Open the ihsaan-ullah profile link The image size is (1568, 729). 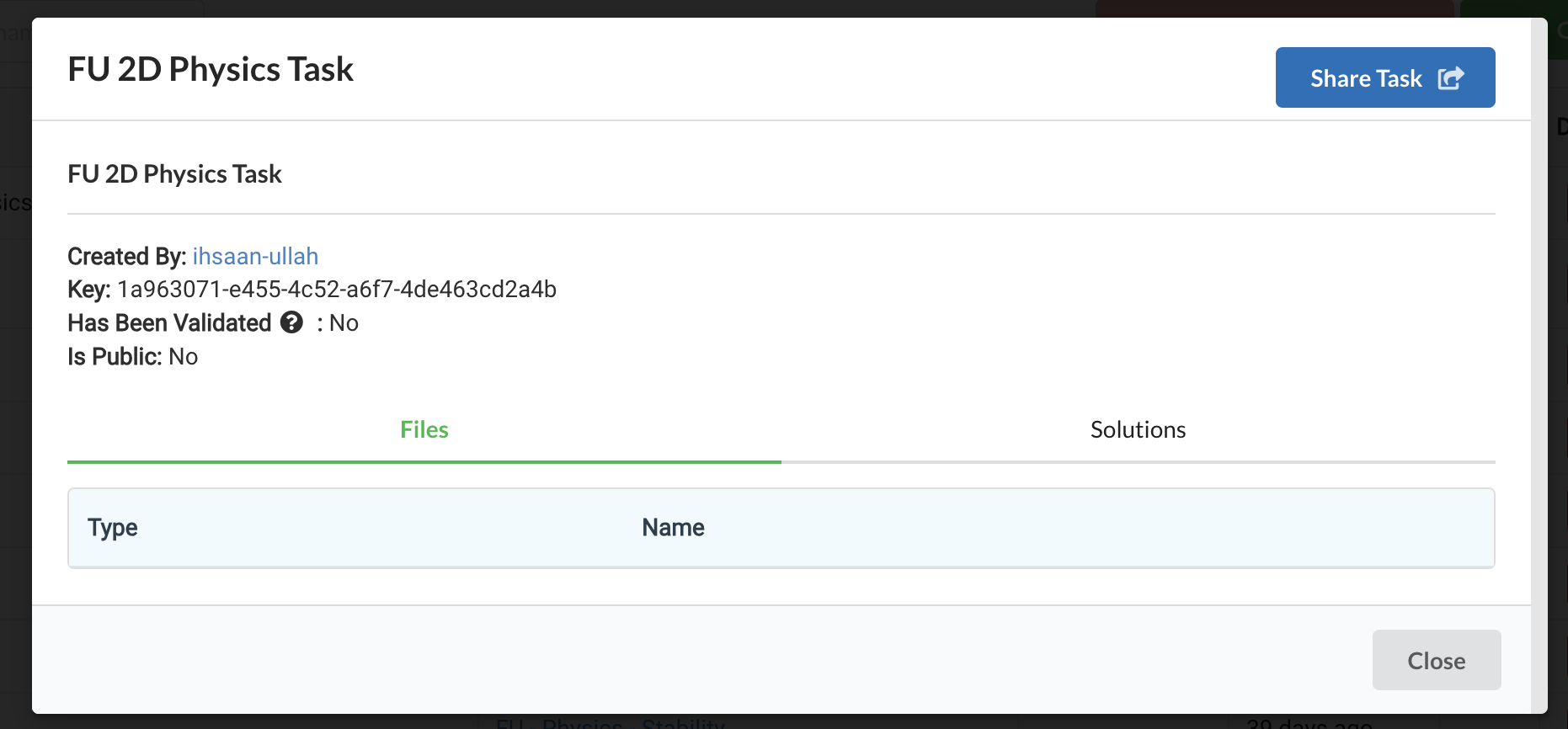[x=255, y=256]
